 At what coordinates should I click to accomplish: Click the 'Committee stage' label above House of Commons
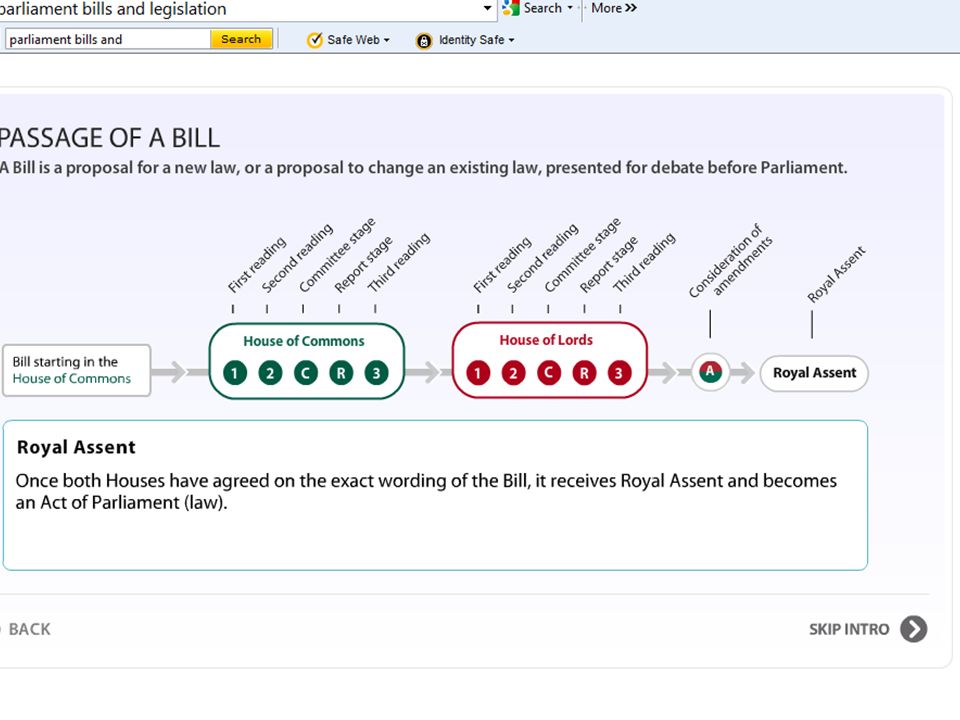(x=337, y=255)
